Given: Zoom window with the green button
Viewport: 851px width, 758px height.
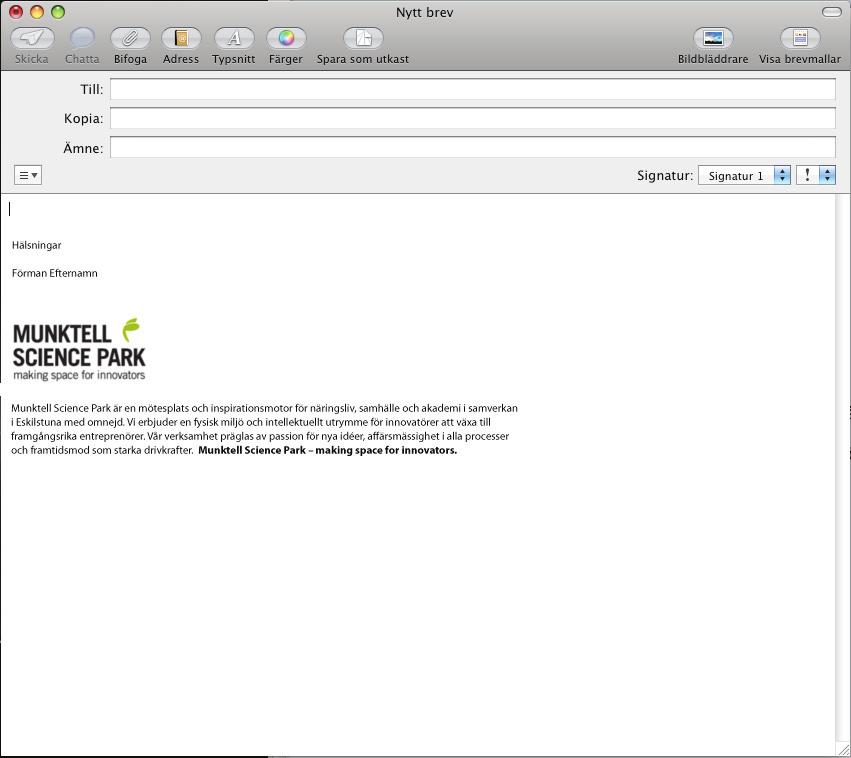Looking at the screenshot, I should (x=58, y=12).
